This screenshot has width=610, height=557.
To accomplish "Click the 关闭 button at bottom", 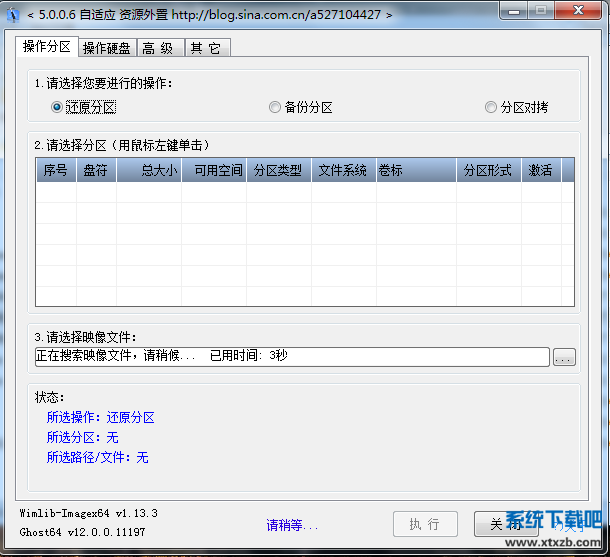I will pos(506,524).
